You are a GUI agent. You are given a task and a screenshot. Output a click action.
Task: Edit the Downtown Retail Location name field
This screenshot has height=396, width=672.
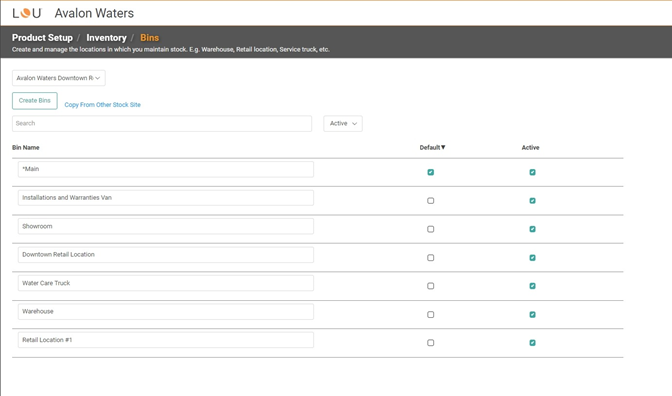(166, 255)
